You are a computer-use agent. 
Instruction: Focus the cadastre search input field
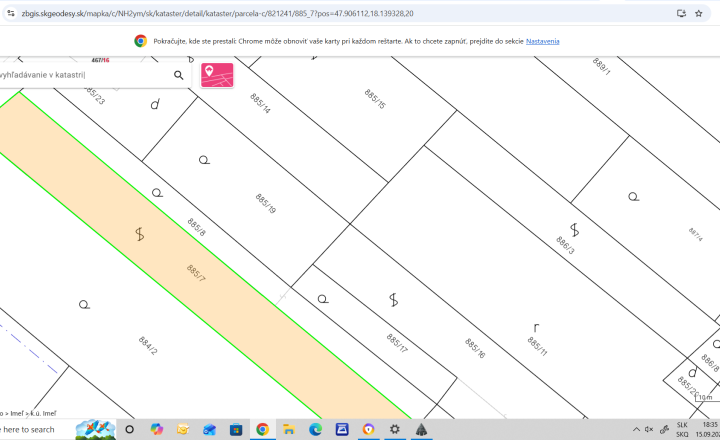coord(85,75)
